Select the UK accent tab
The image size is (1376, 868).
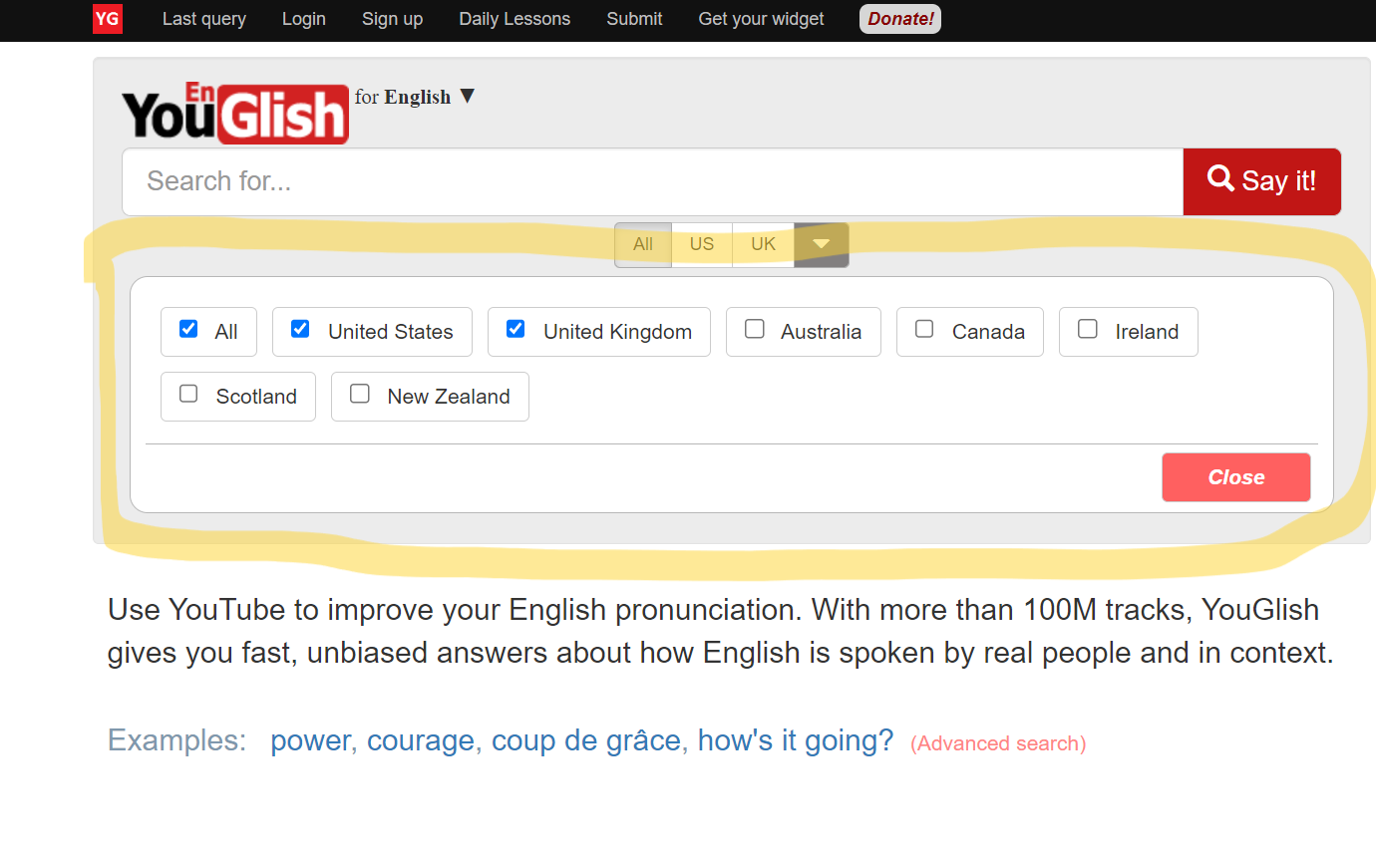click(762, 243)
